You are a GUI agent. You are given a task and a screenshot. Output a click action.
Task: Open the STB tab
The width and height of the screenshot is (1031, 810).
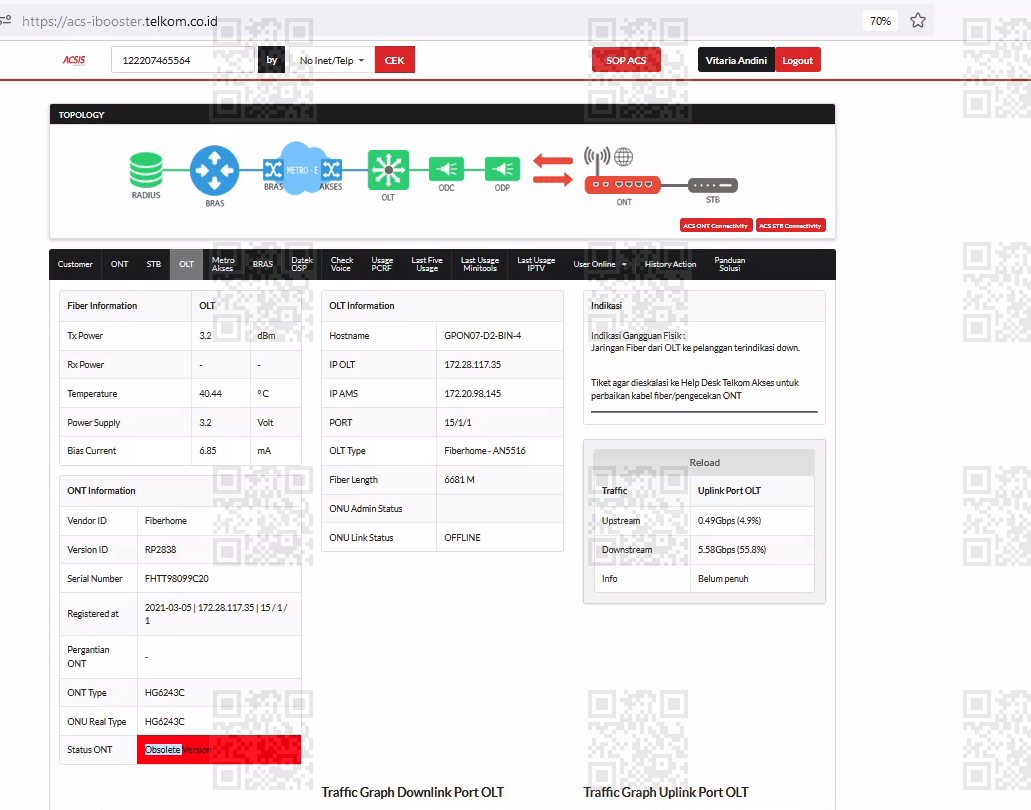click(153, 264)
